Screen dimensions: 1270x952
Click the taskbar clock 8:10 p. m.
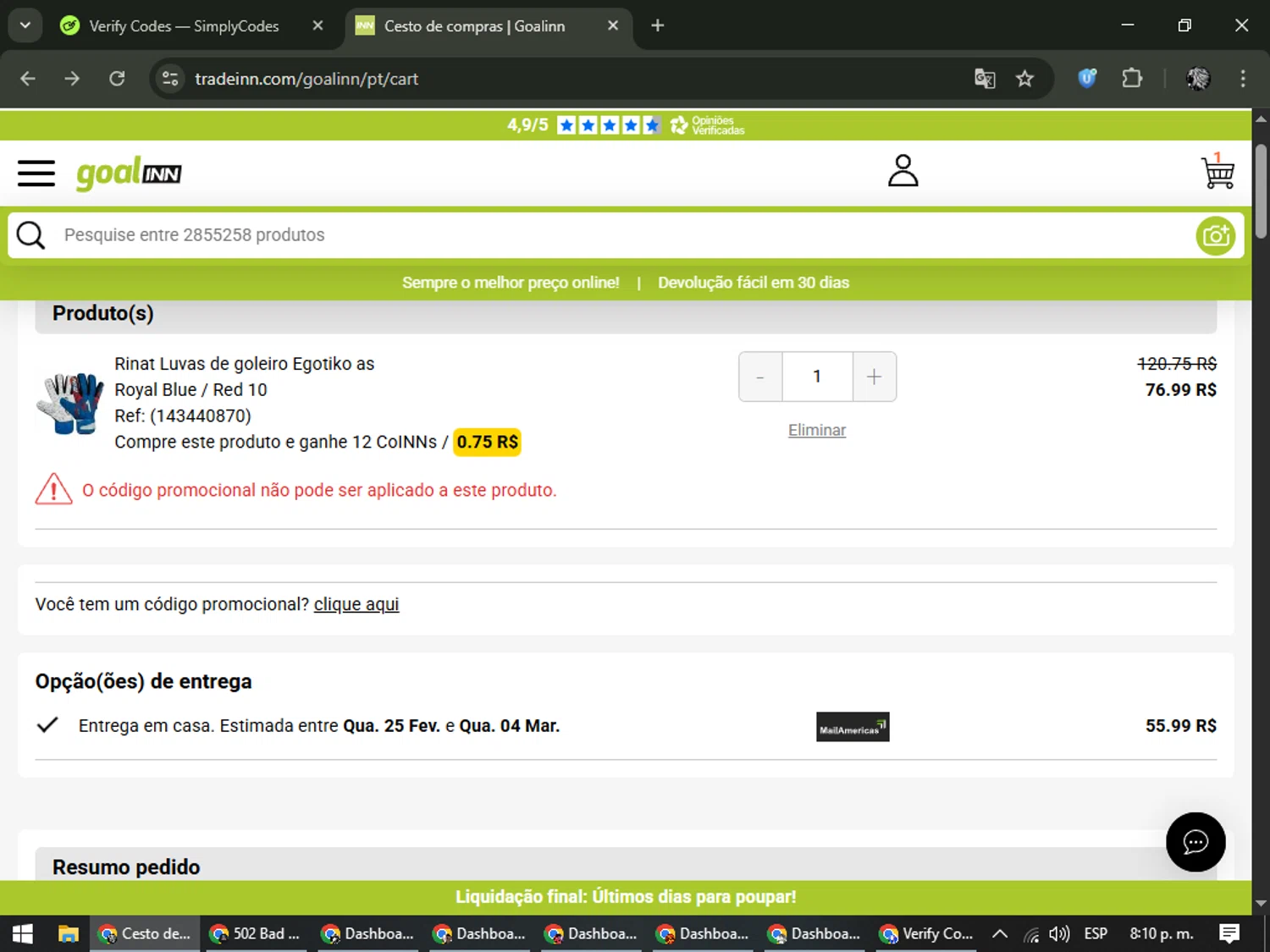(1162, 933)
